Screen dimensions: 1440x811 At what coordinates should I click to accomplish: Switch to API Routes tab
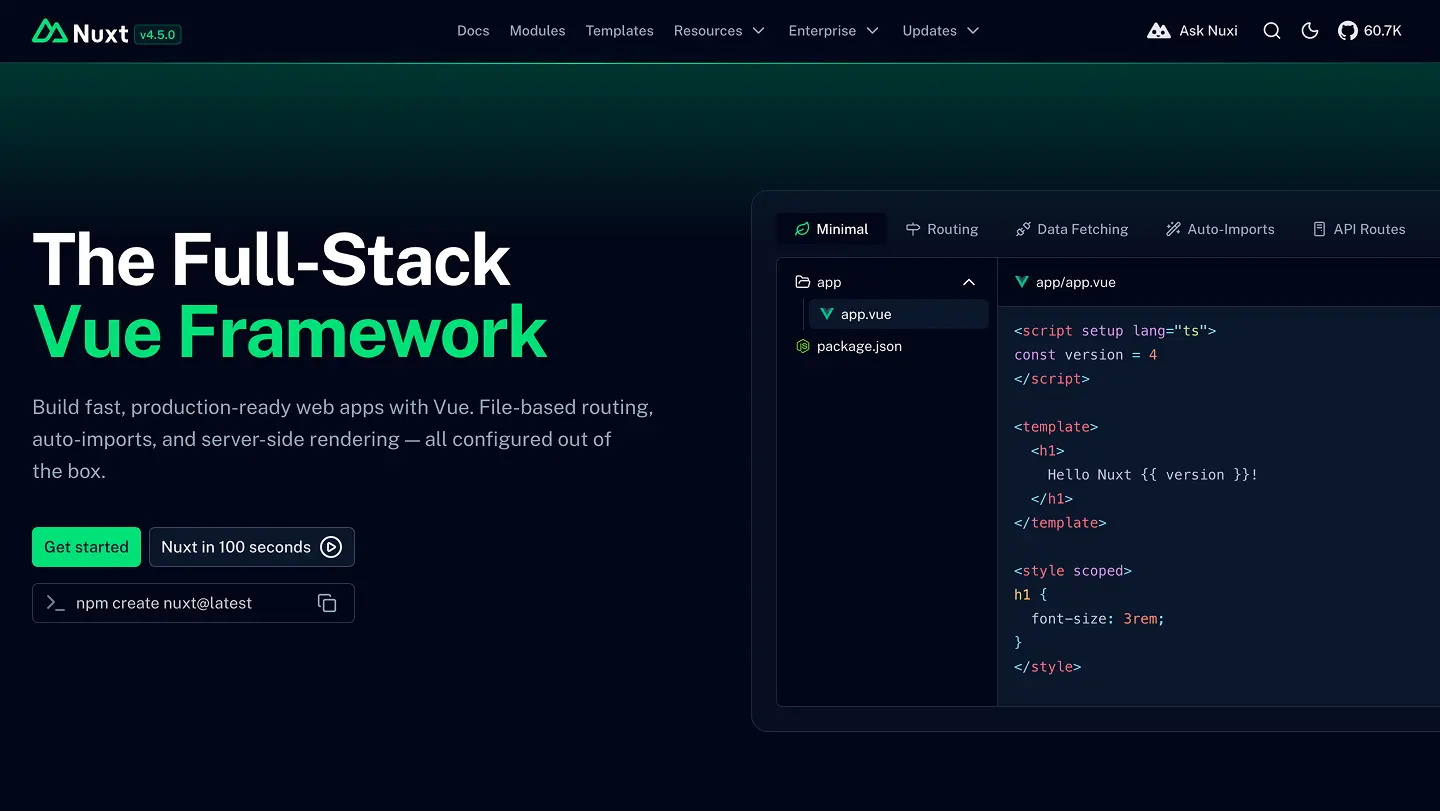1359,229
